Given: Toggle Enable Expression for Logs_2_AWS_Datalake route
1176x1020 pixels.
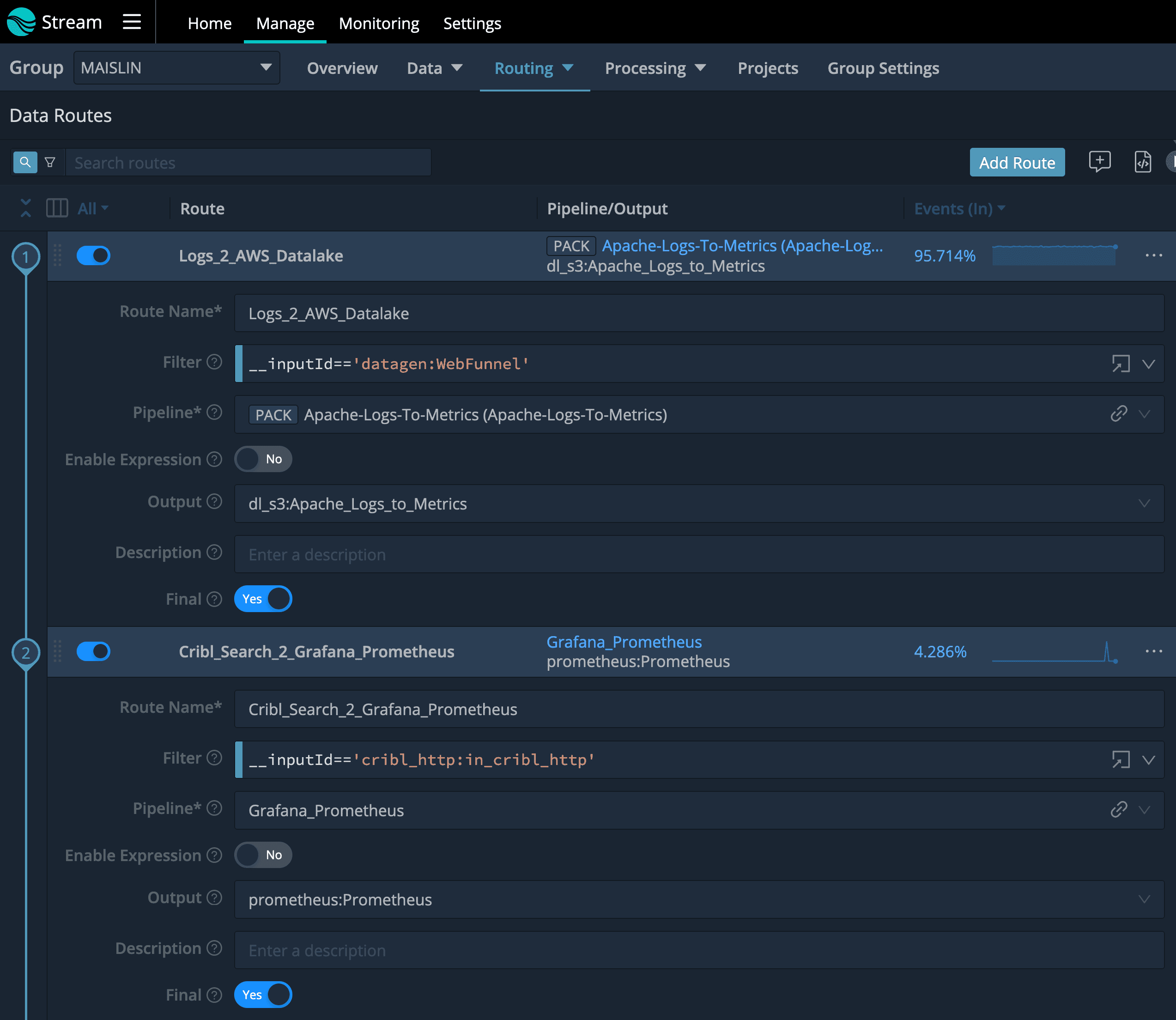Looking at the screenshot, I should point(263,459).
